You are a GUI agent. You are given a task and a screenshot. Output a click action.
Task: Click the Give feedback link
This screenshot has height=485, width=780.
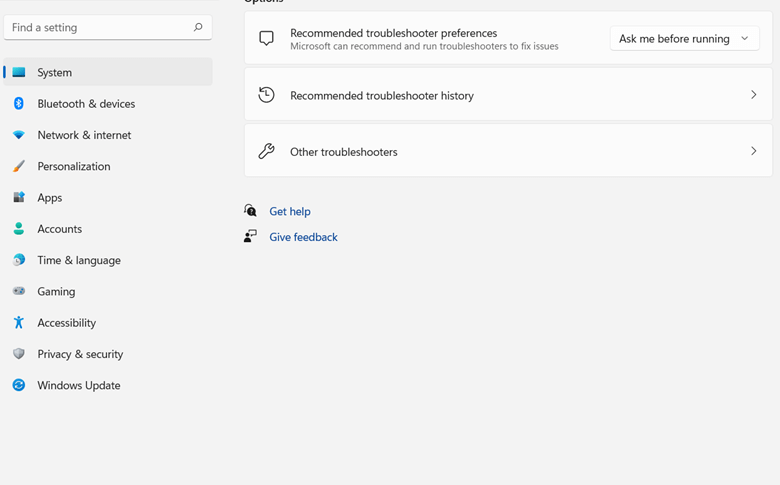[x=303, y=237]
